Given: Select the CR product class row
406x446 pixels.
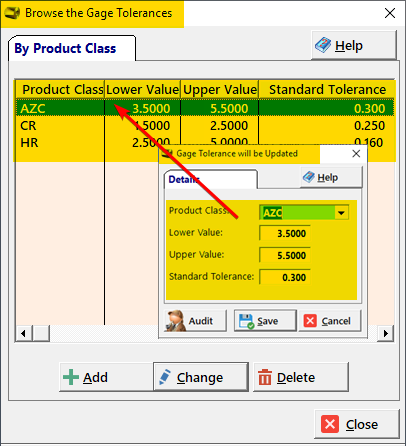Looking at the screenshot, I should (x=205, y=126).
